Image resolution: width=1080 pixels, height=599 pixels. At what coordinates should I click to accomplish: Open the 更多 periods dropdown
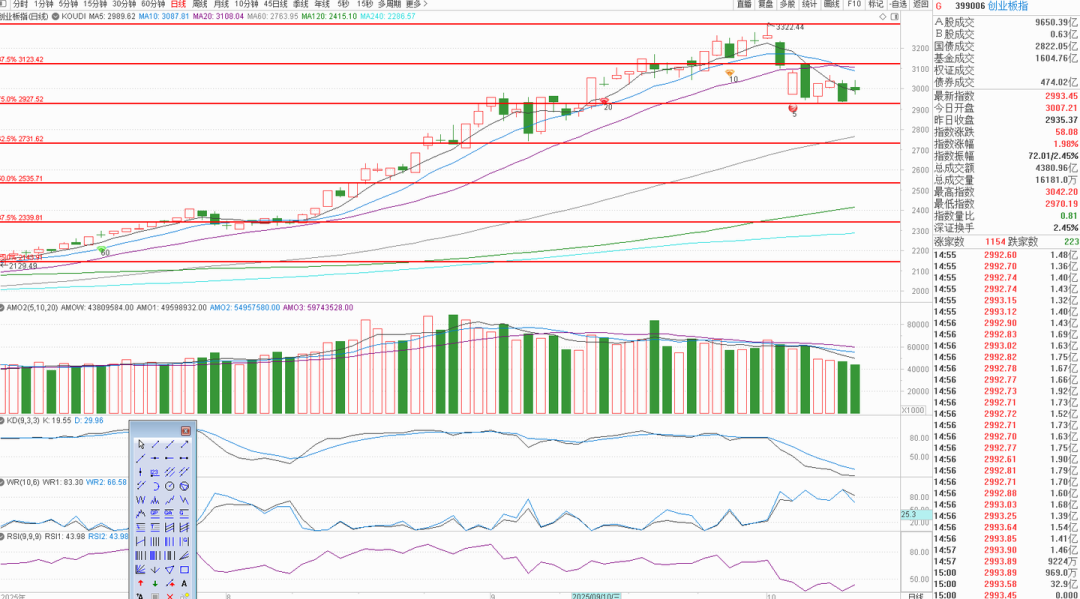click(415, 4)
